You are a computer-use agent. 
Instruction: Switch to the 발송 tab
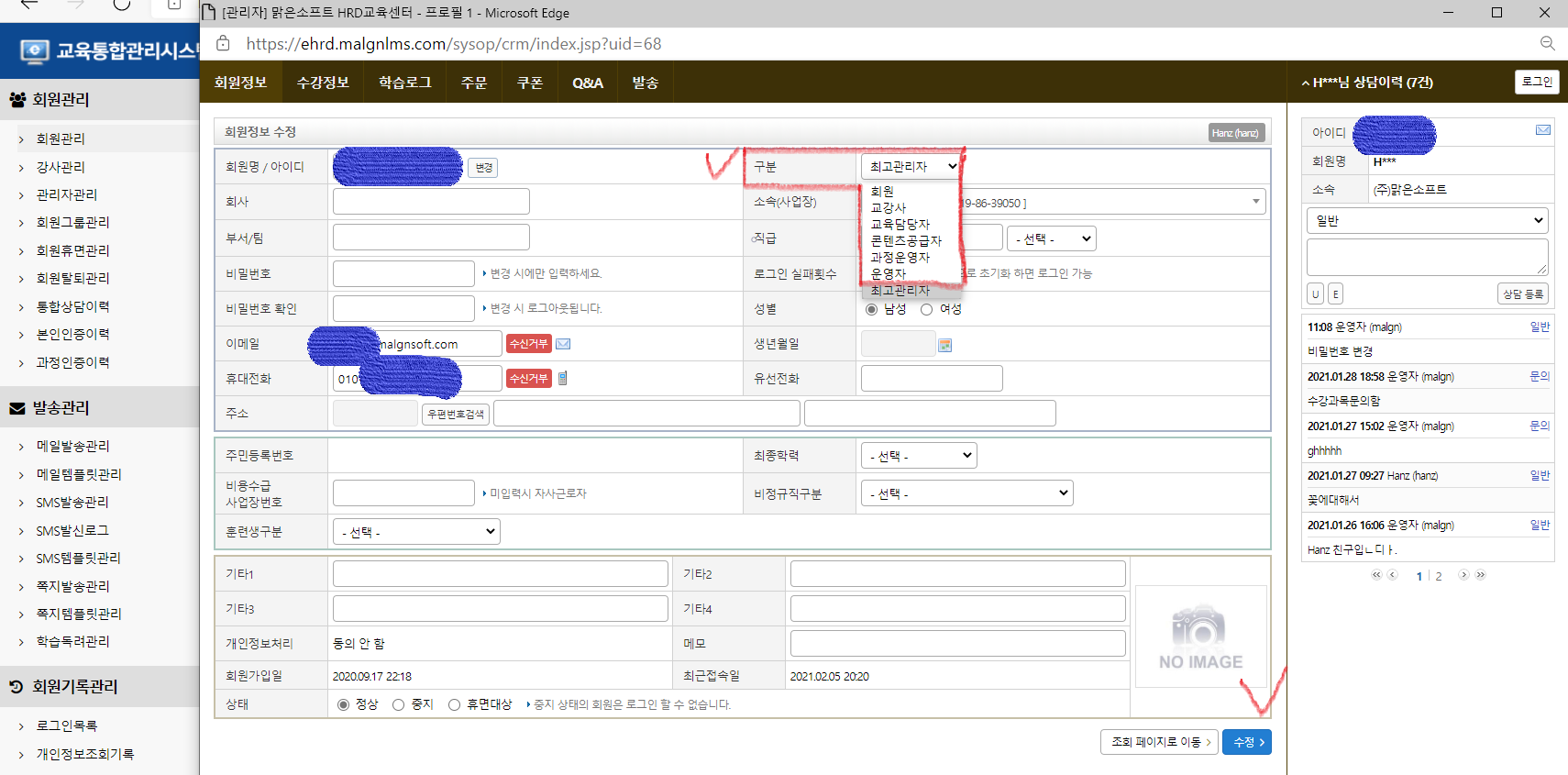(x=646, y=83)
